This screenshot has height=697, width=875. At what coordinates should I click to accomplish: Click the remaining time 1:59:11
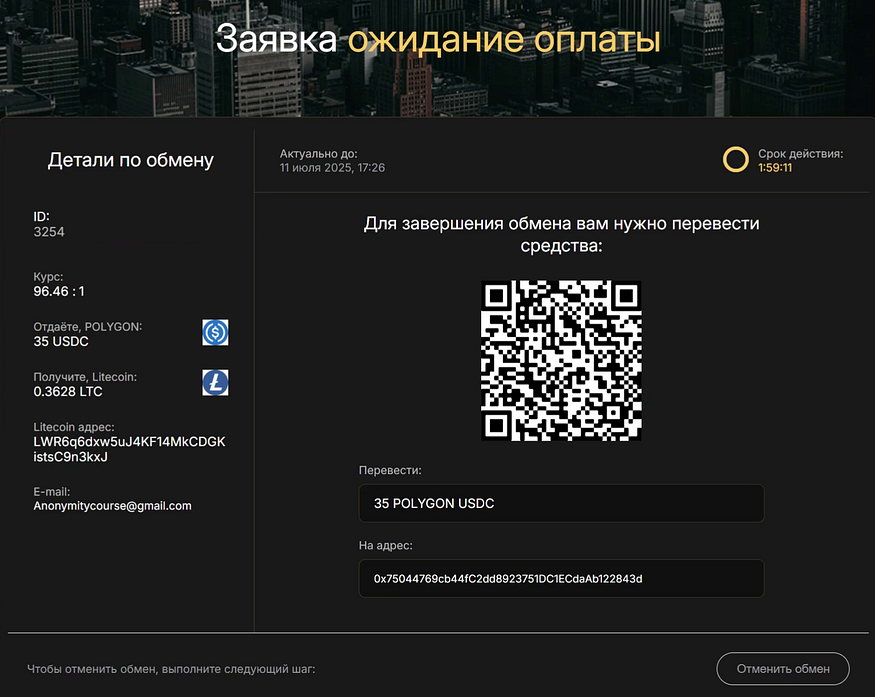pyautogui.click(x=775, y=167)
